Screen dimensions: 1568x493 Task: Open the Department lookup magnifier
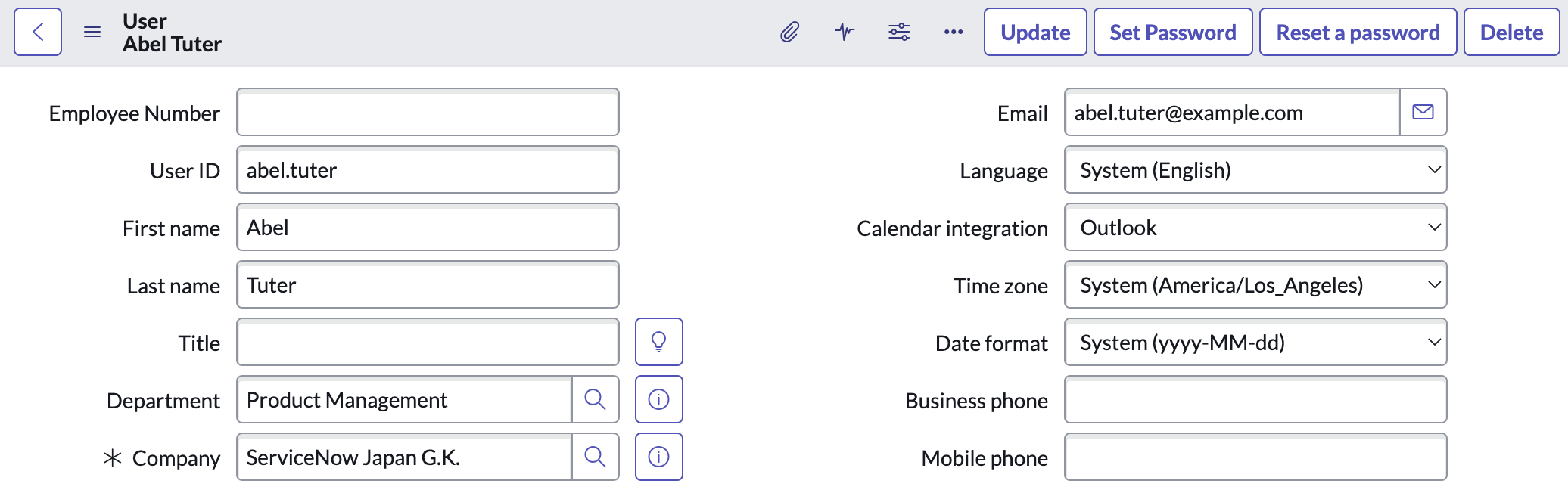click(596, 399)
